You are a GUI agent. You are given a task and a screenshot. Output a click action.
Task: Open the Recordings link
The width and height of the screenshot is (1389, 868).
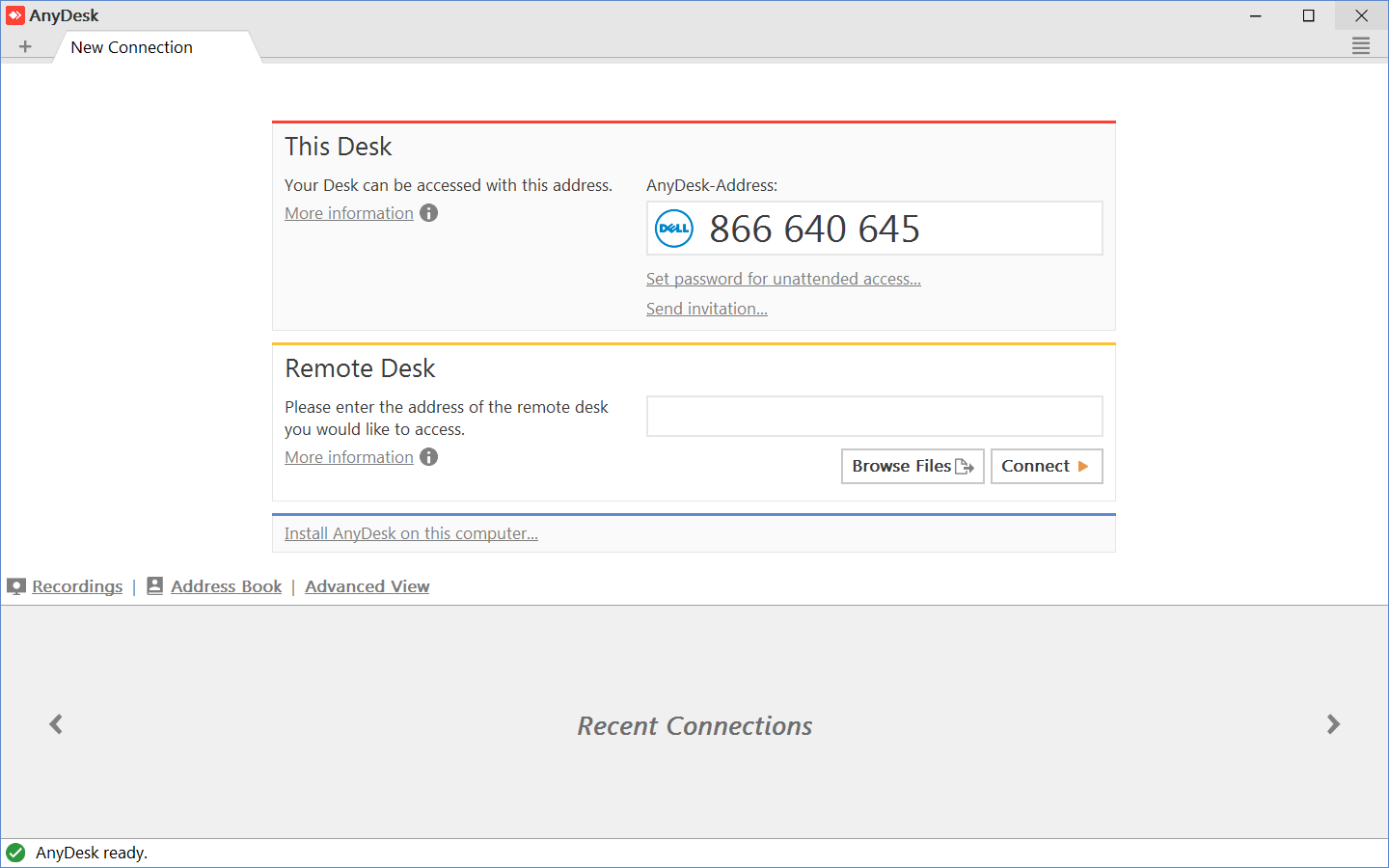tap(77, 586)
